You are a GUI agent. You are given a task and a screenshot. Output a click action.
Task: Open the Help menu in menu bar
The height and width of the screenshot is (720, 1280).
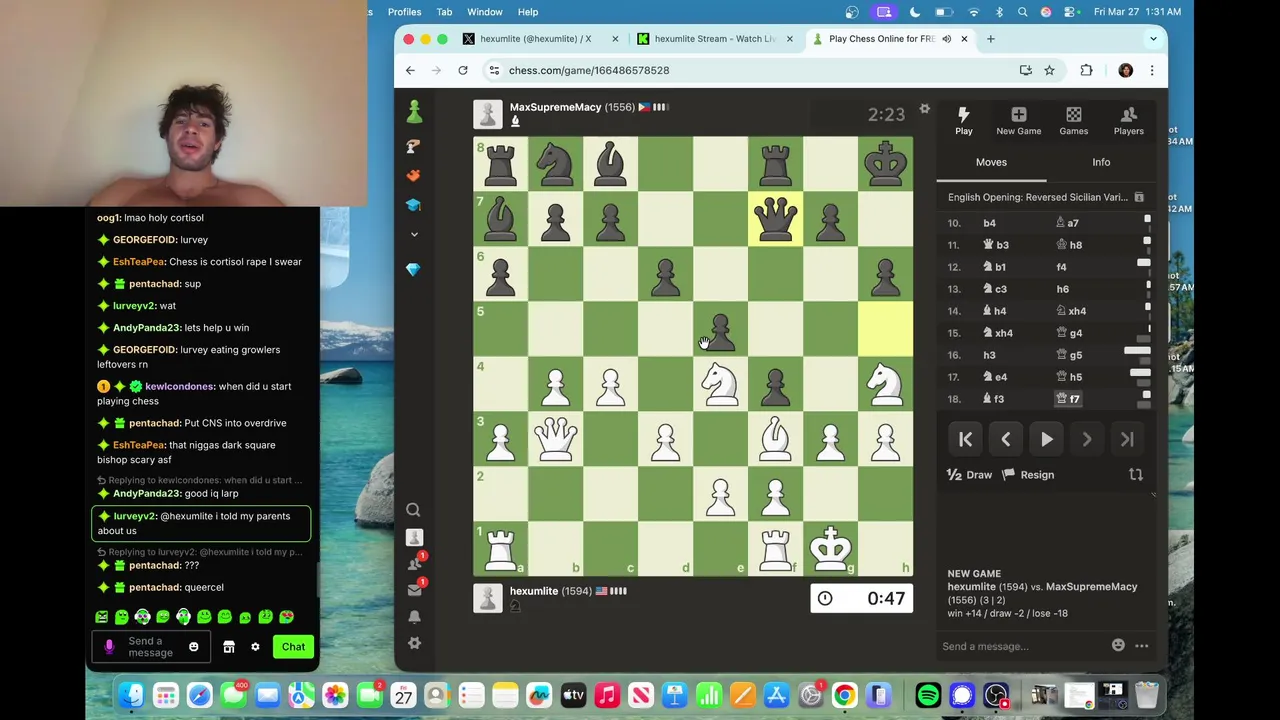click(527, 12)
